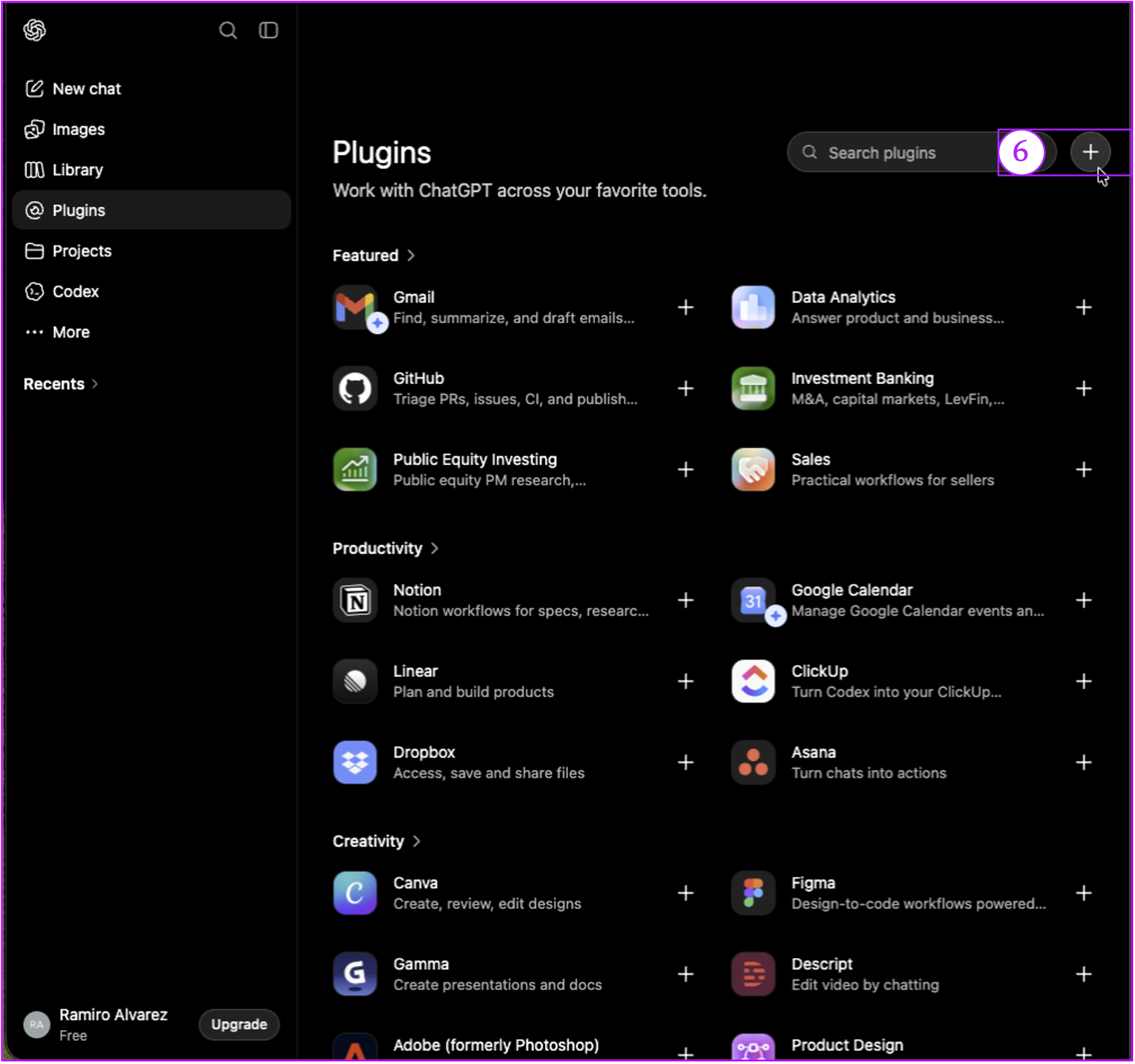Add the Gamma plugin

coord(685,974)
